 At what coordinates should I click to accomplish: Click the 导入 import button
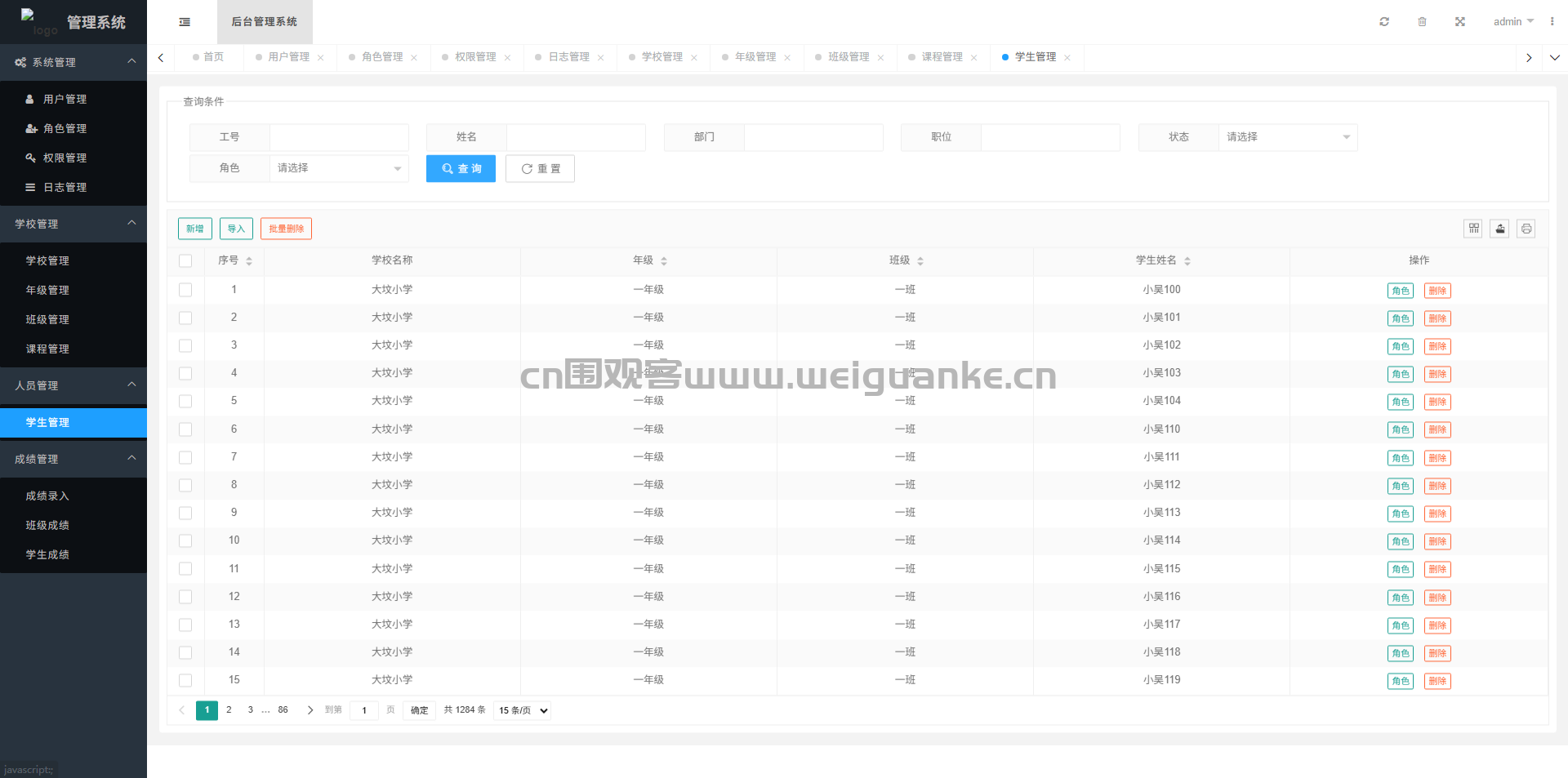(236, 229)
